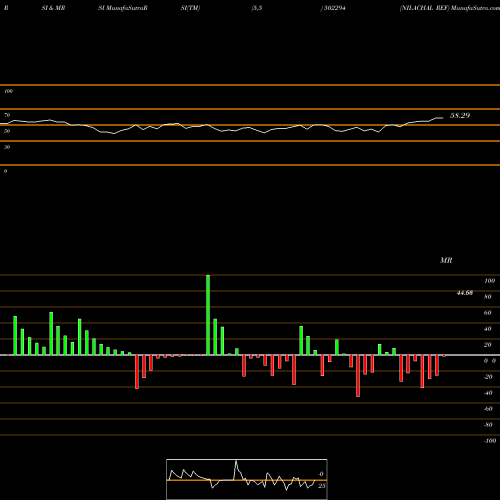Image resolution: width=500 pixels, height=500 pixels.
Task: Click the -20 label on the MR scale
Action: coord(488,377)
